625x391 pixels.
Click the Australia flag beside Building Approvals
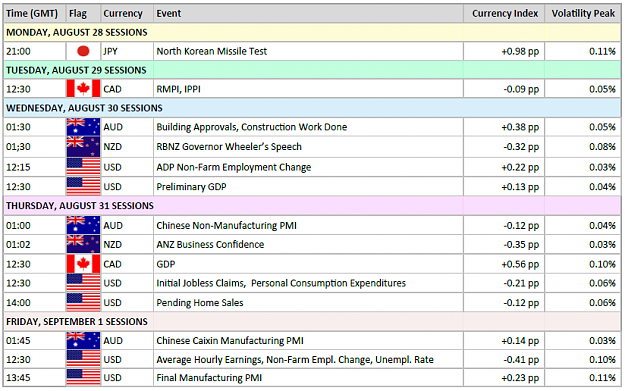pos(83,127)
